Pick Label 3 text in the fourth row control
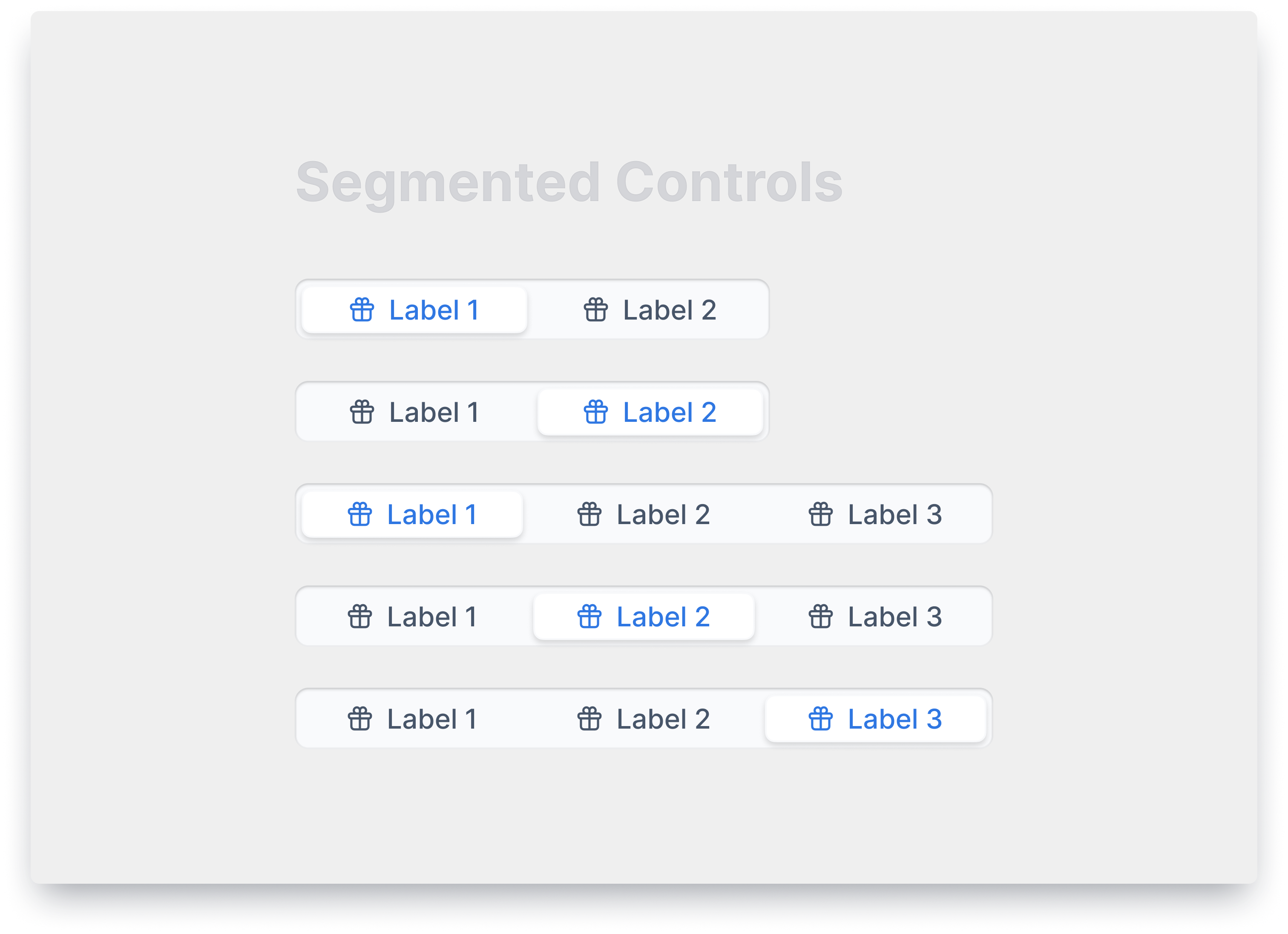Image resolution: width=1288 pixels, height=934 pixels. [894, 617]
